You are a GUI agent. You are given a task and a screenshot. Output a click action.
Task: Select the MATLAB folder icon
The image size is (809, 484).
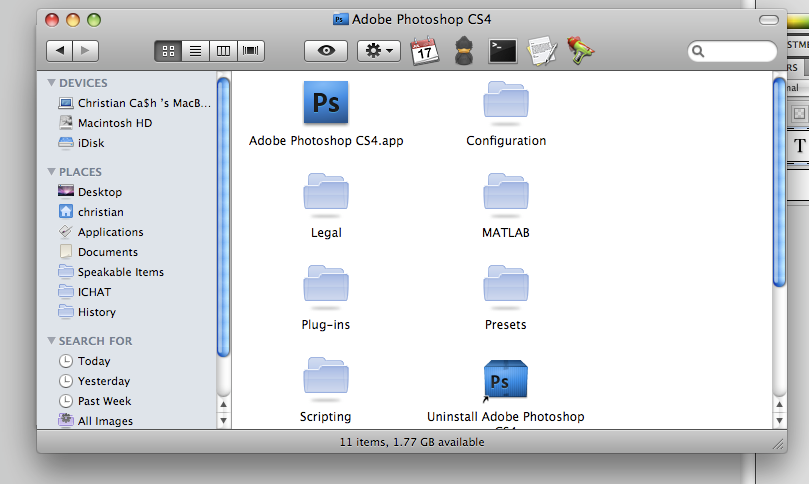point(506,192)
